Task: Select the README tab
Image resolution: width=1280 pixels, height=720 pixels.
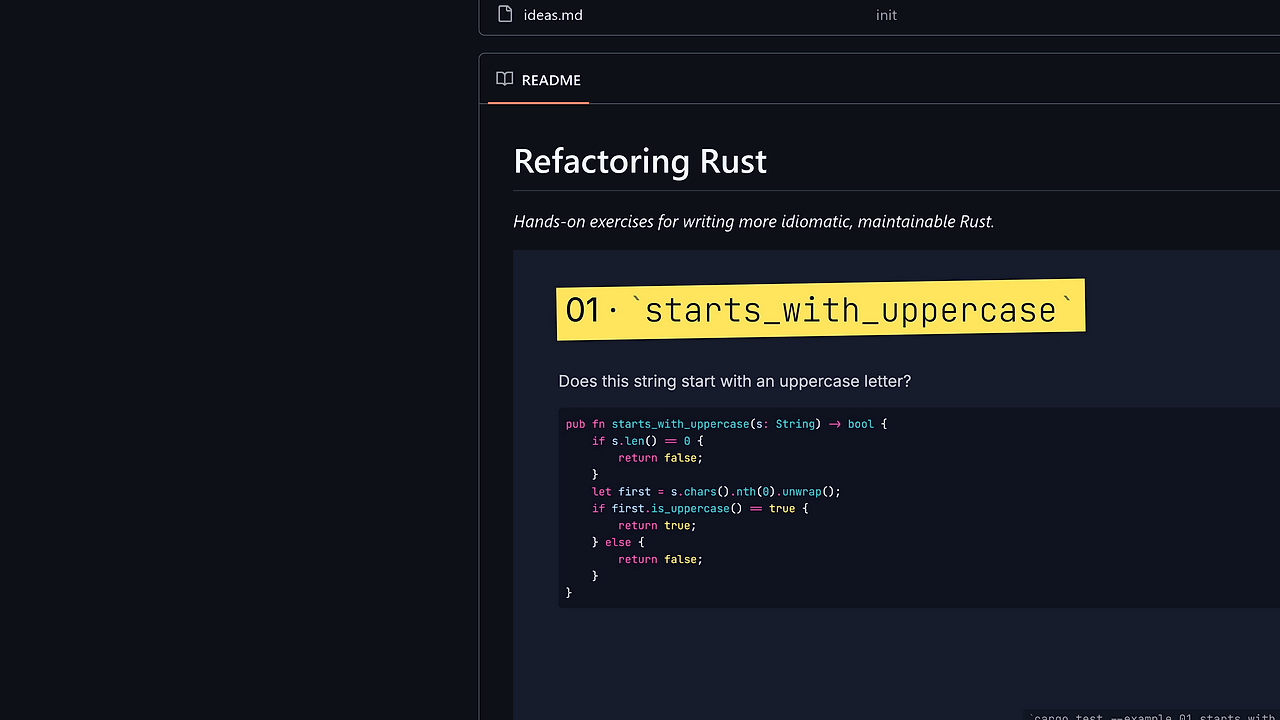Action: pos(538,80)
